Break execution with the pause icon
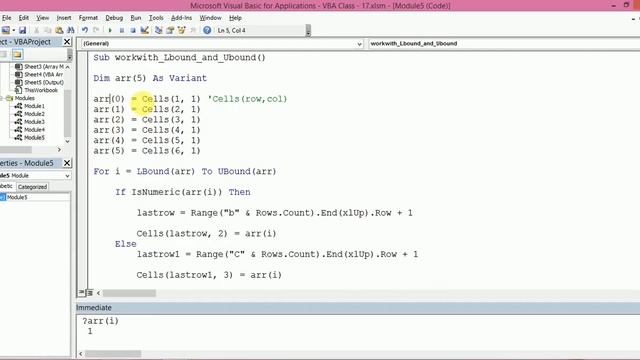640x360 pixels. pos(122,30)
